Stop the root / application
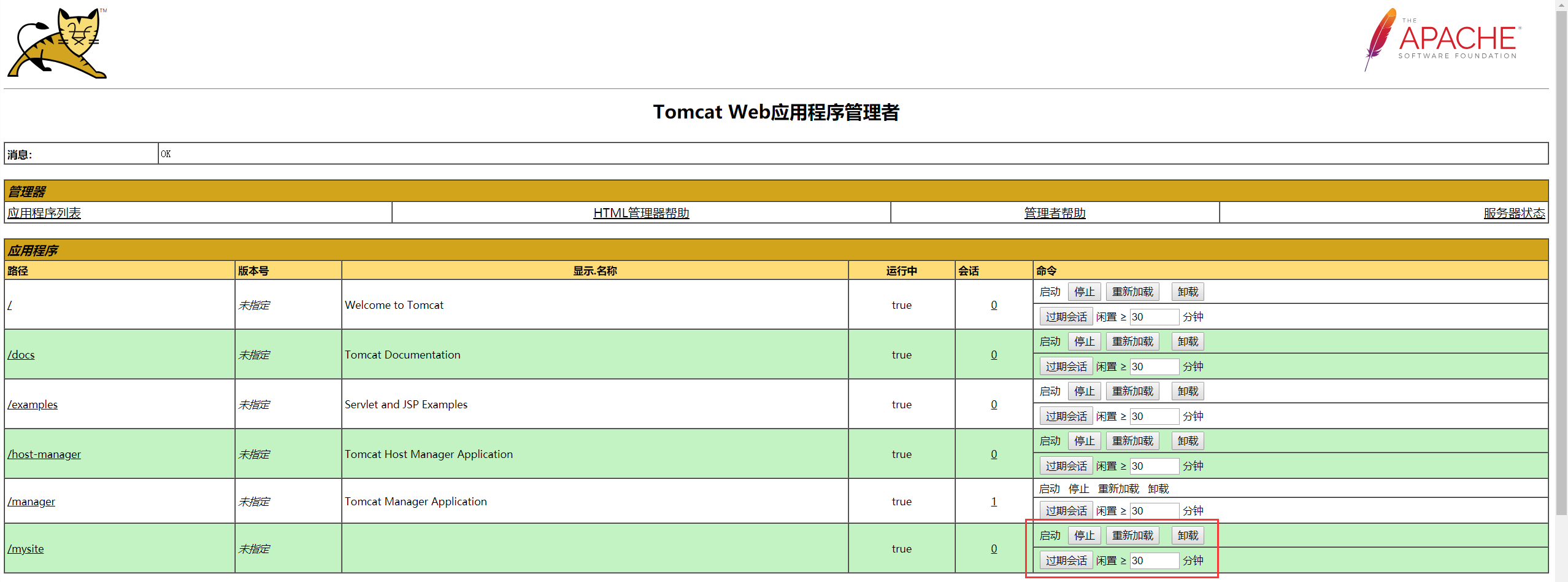1568x582 pixels. tap(1084, 292)
